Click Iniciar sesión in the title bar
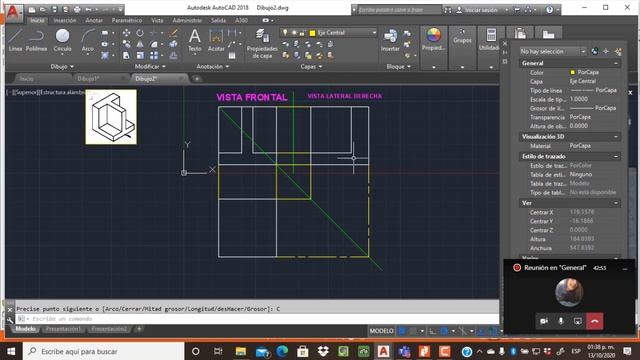 click(482, 10)
